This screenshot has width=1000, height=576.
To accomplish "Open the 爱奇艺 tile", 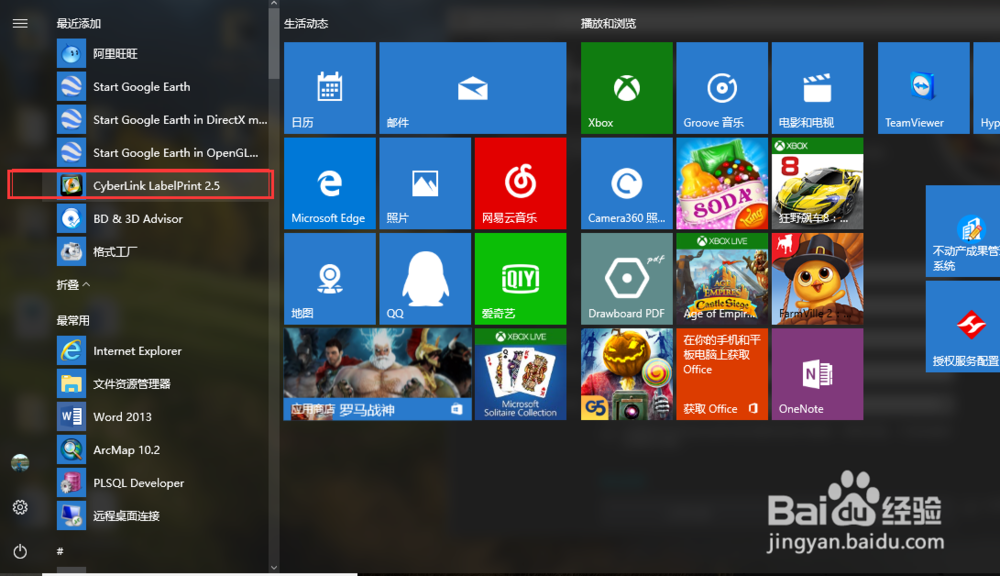I will pos(520,279).
